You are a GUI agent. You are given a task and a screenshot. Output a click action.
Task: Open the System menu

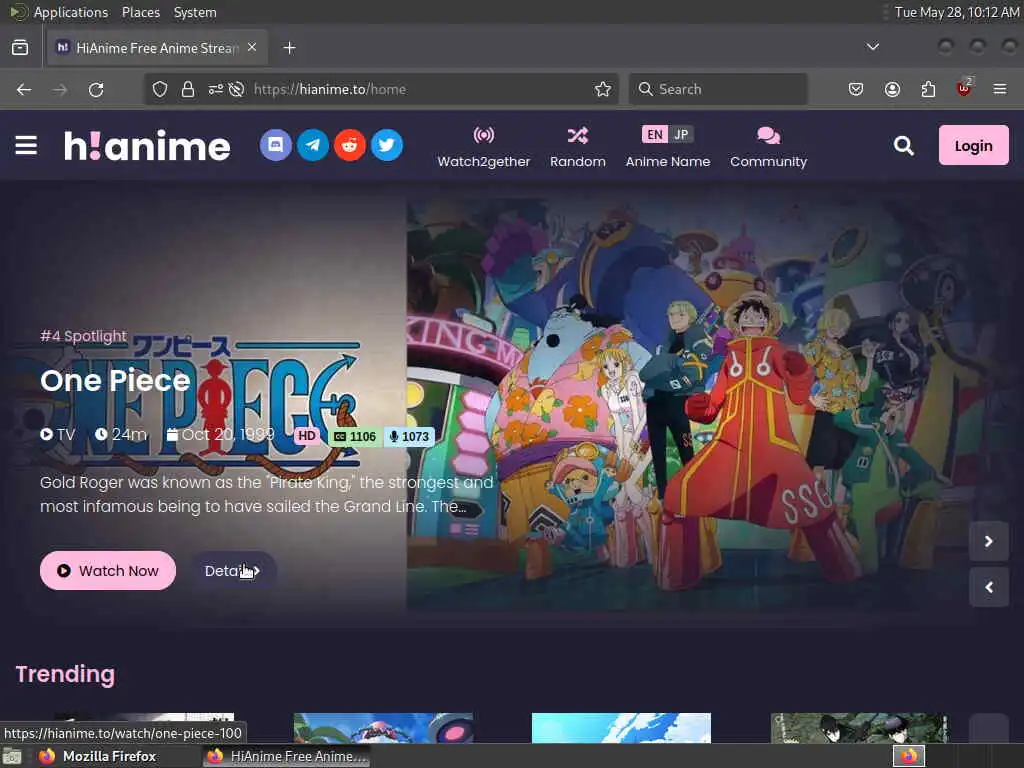click(x=195, y=12)
